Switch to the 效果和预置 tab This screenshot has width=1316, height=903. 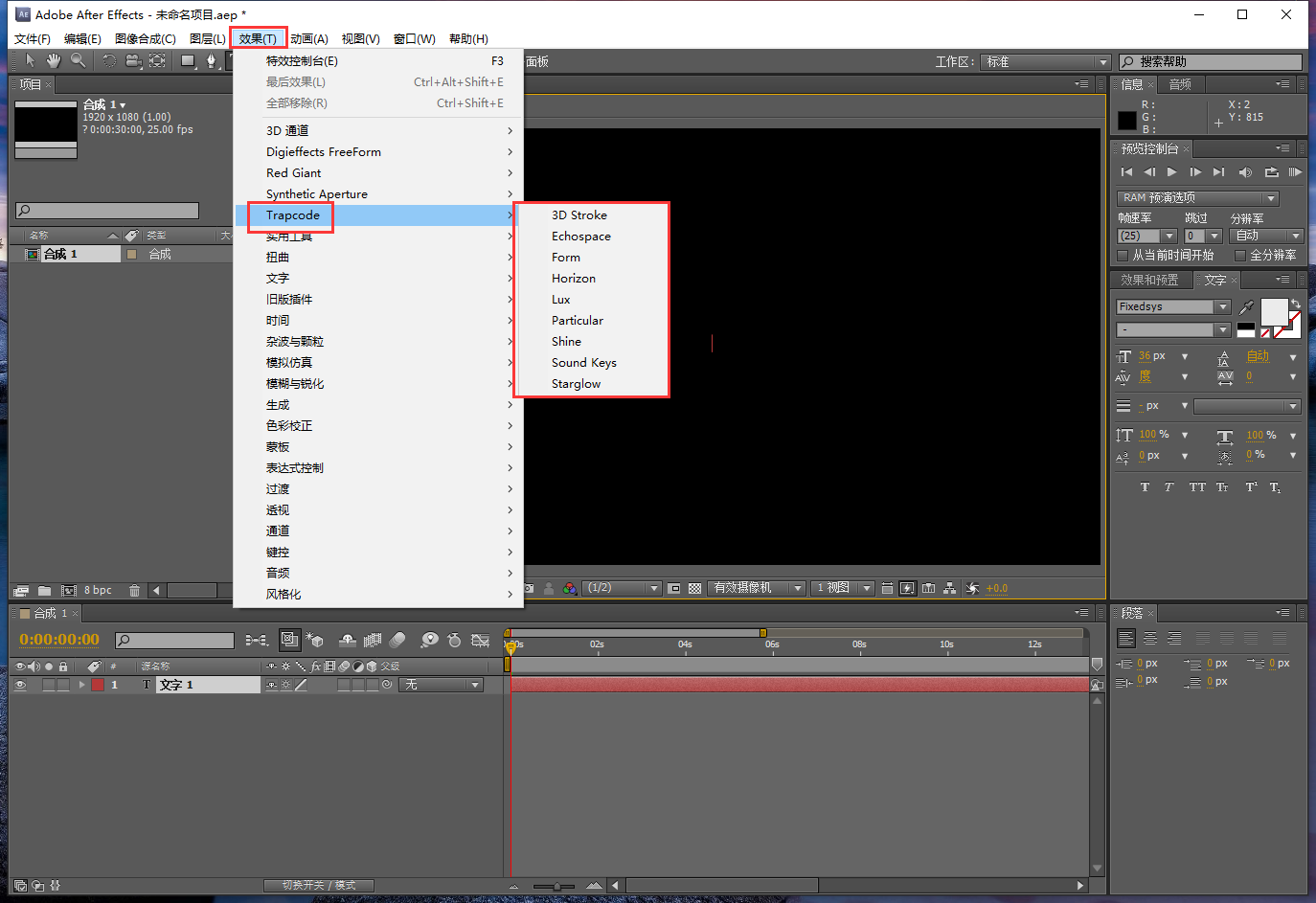point(1149,281)
